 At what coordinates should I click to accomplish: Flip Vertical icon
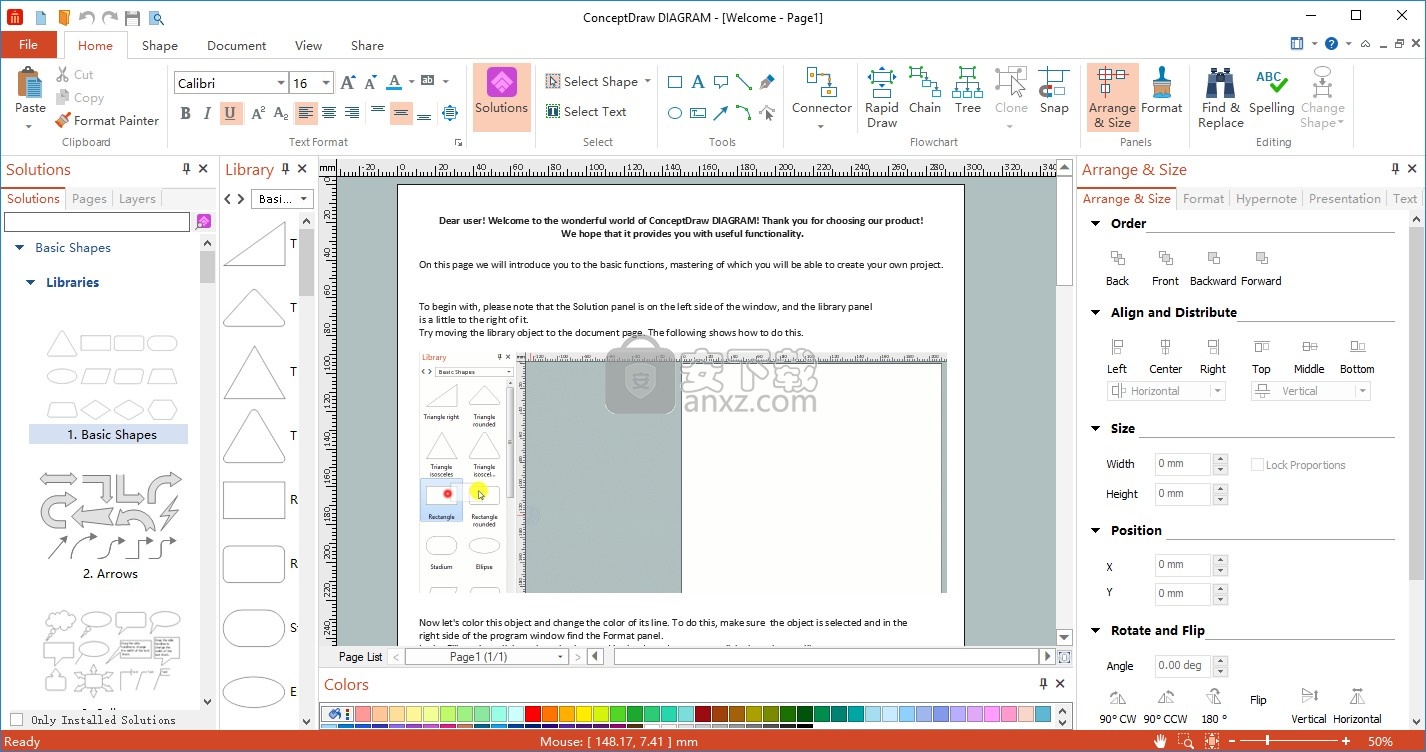coord(1309,697)
